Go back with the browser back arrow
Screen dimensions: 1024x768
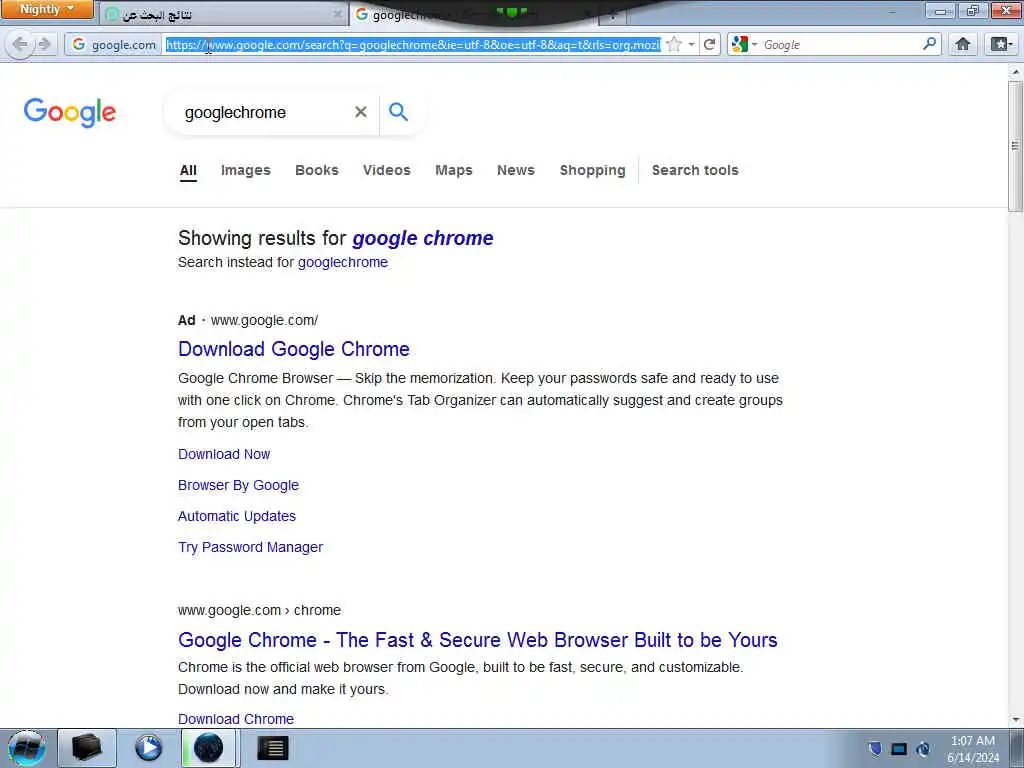click(x=20, y=44)
